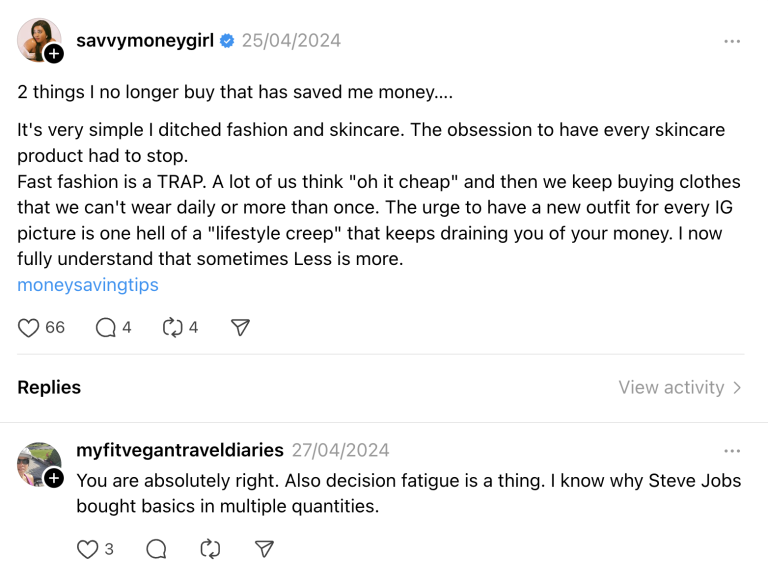
Task: Repost the myfitvegantraveldiaries reply
Action: 210,549
